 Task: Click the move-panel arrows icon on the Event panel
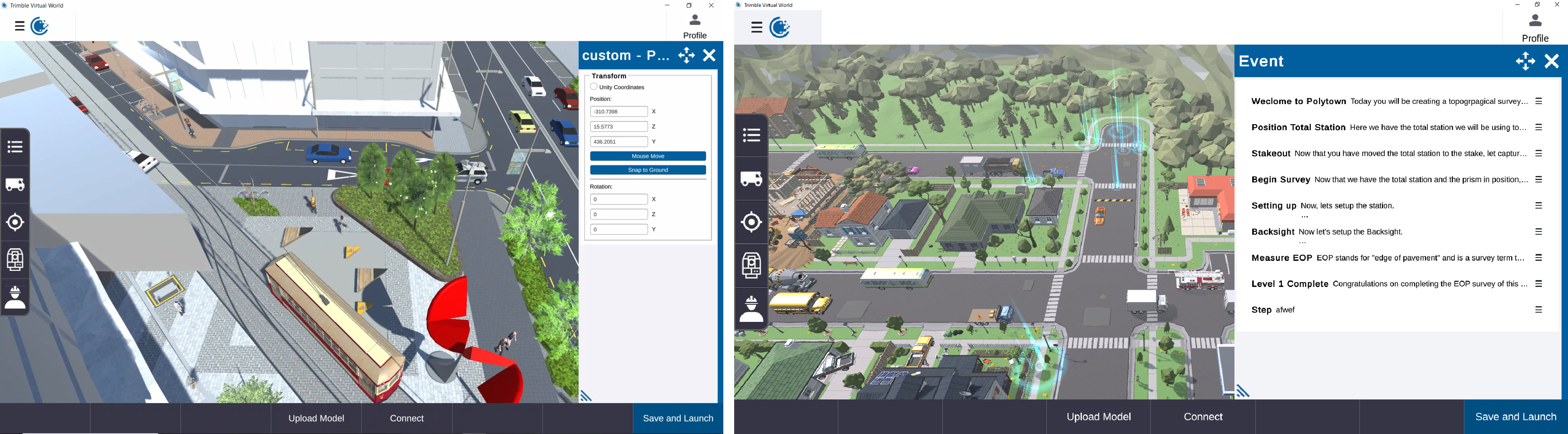tap(1525, 61)
